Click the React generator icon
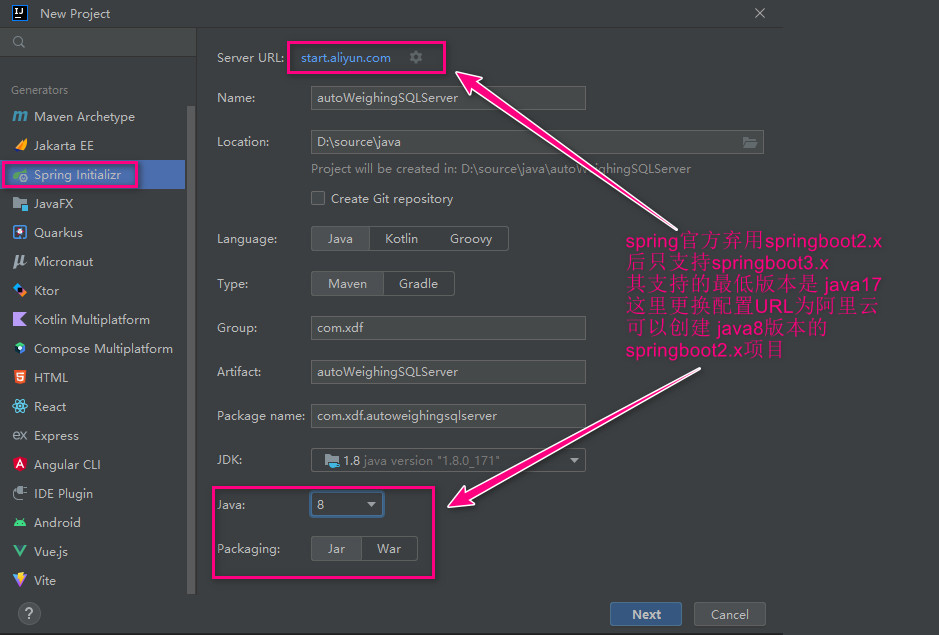 [20, 406]
